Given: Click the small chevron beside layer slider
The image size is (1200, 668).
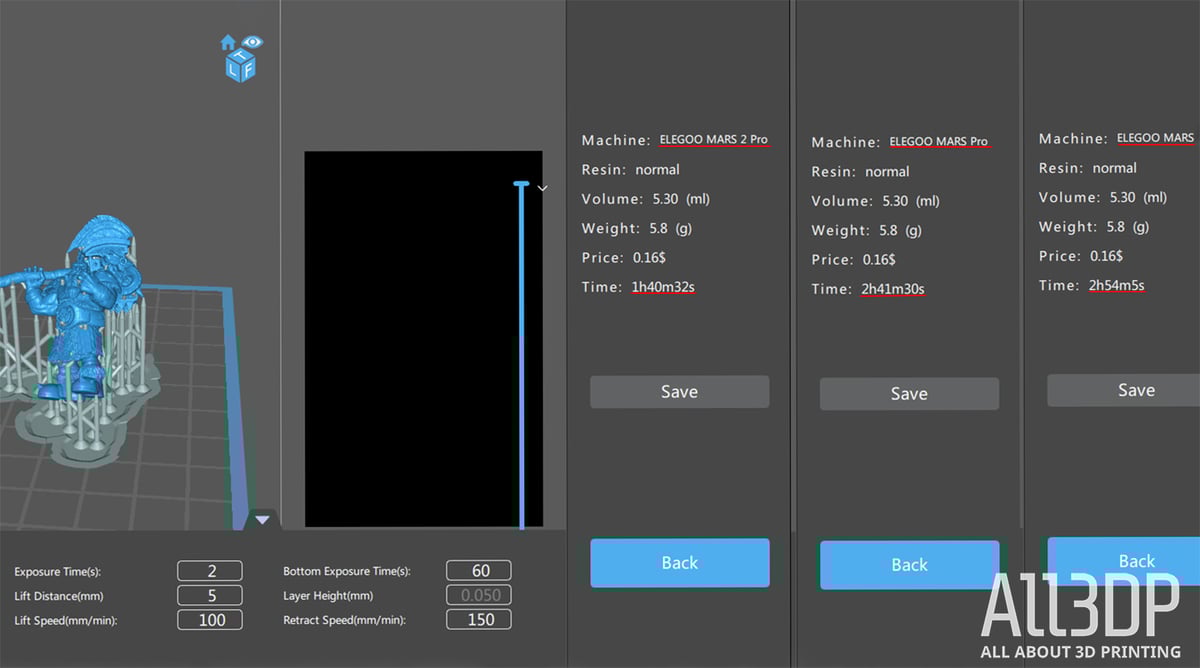Looking at the screenshot, I should tap(542, 188).
